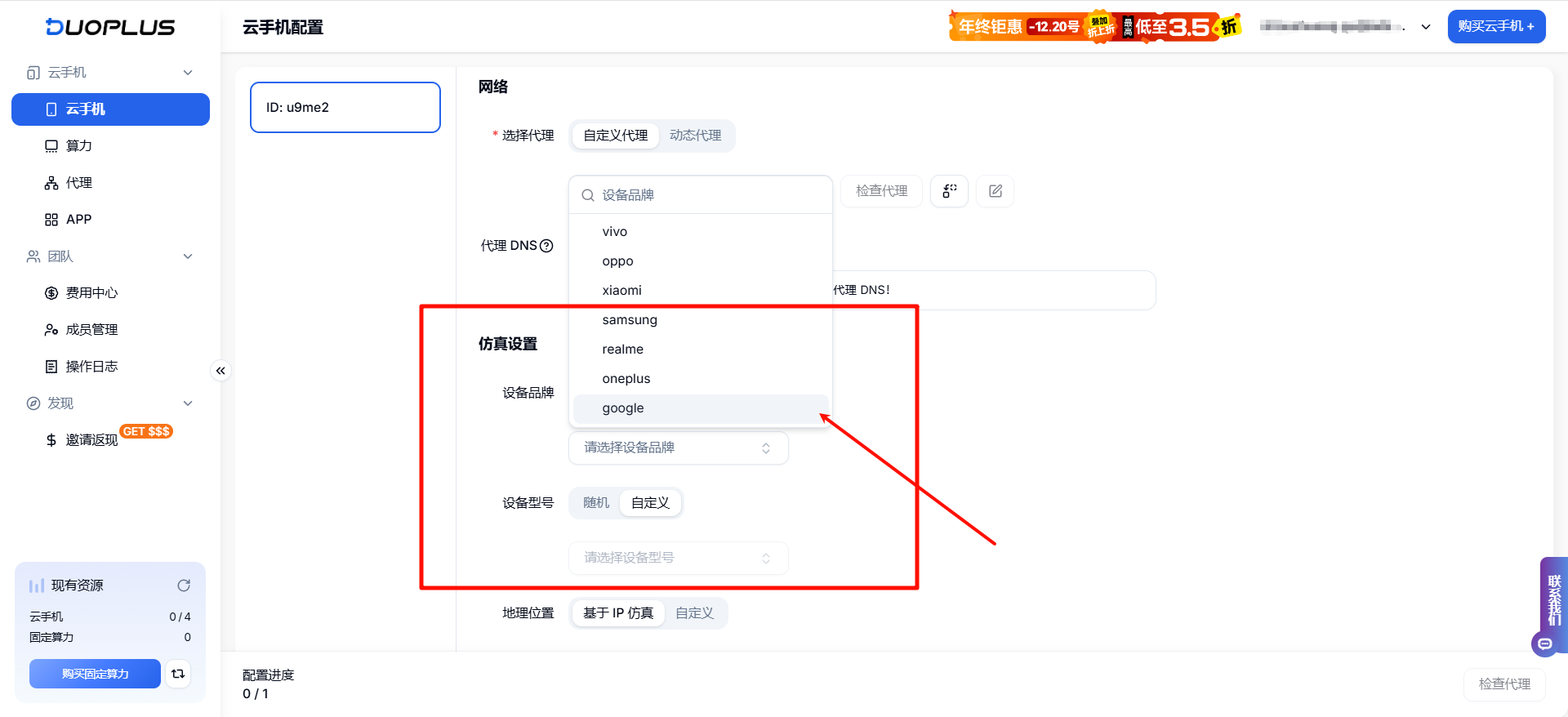Click the 云手机 group phone icon

[33, 73]
